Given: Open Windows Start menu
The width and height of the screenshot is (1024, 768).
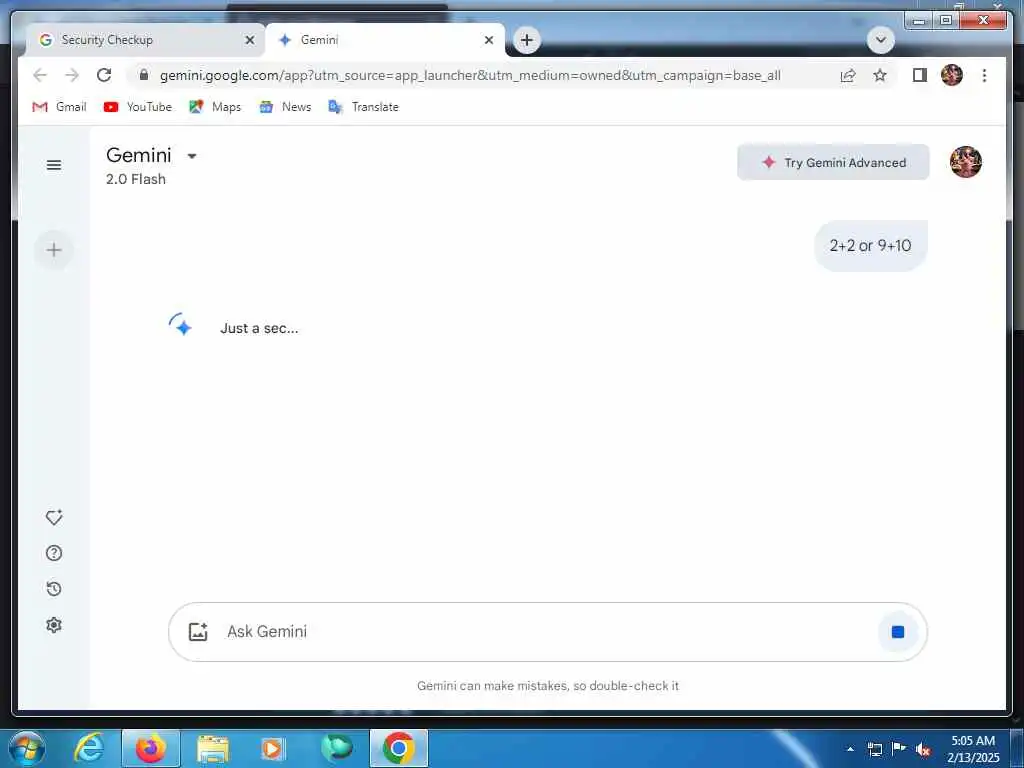Looking at the screenshot, I should (26, 748).
